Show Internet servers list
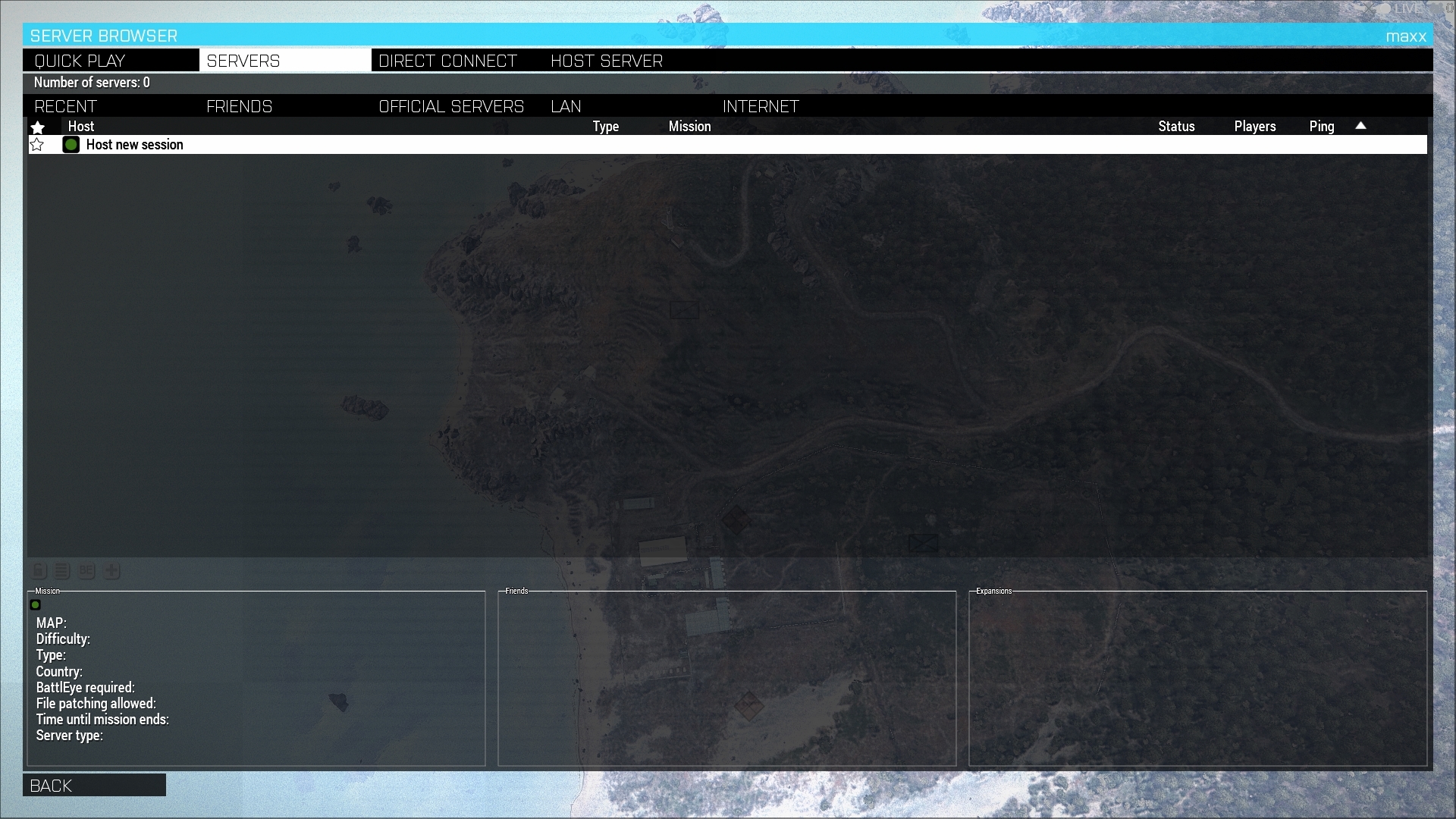Image resolution: width=1456 pixels, height=819 pixels. coord(761,106)
